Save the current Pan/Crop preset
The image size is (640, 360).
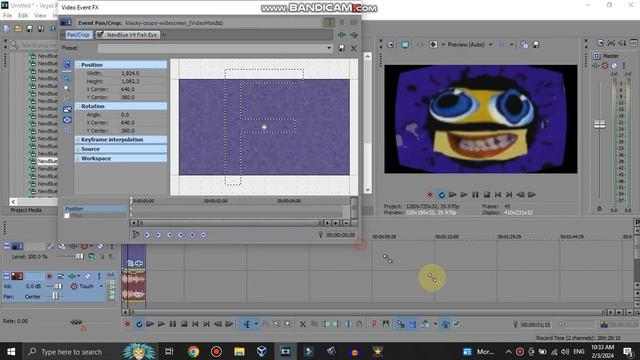(342, 48)
